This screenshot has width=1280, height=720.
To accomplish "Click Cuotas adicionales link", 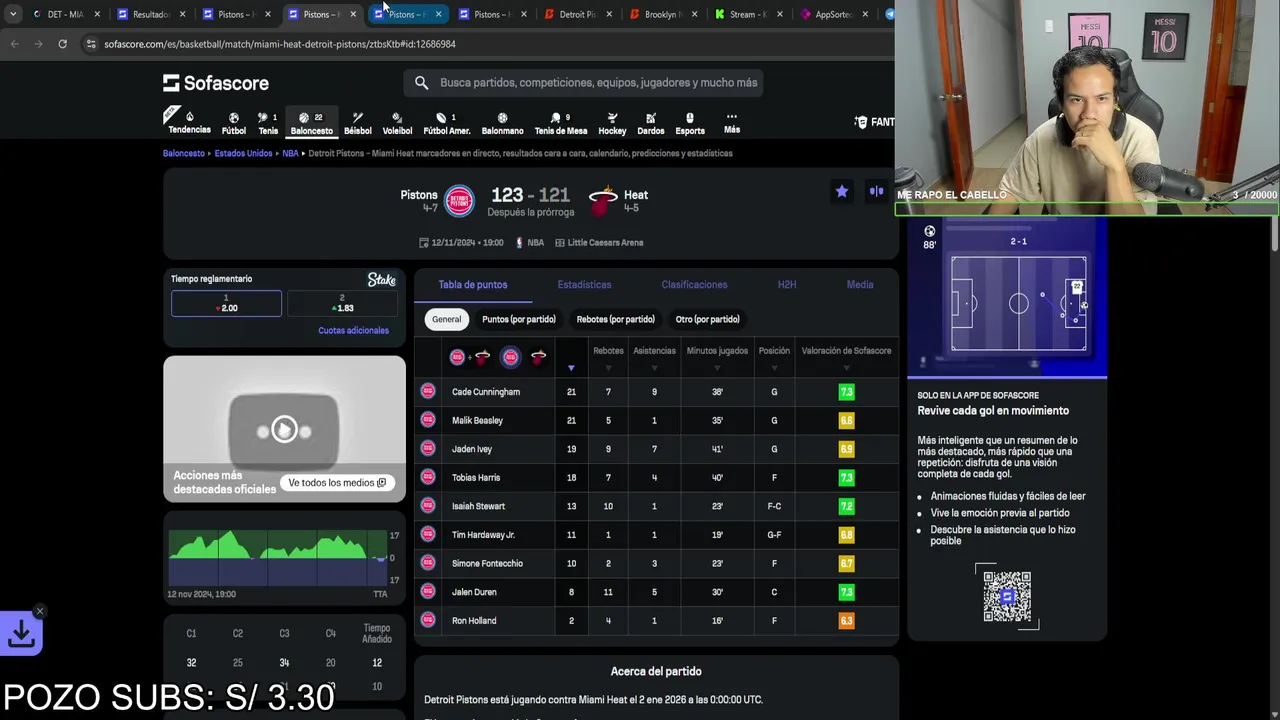I will point(353,330).
